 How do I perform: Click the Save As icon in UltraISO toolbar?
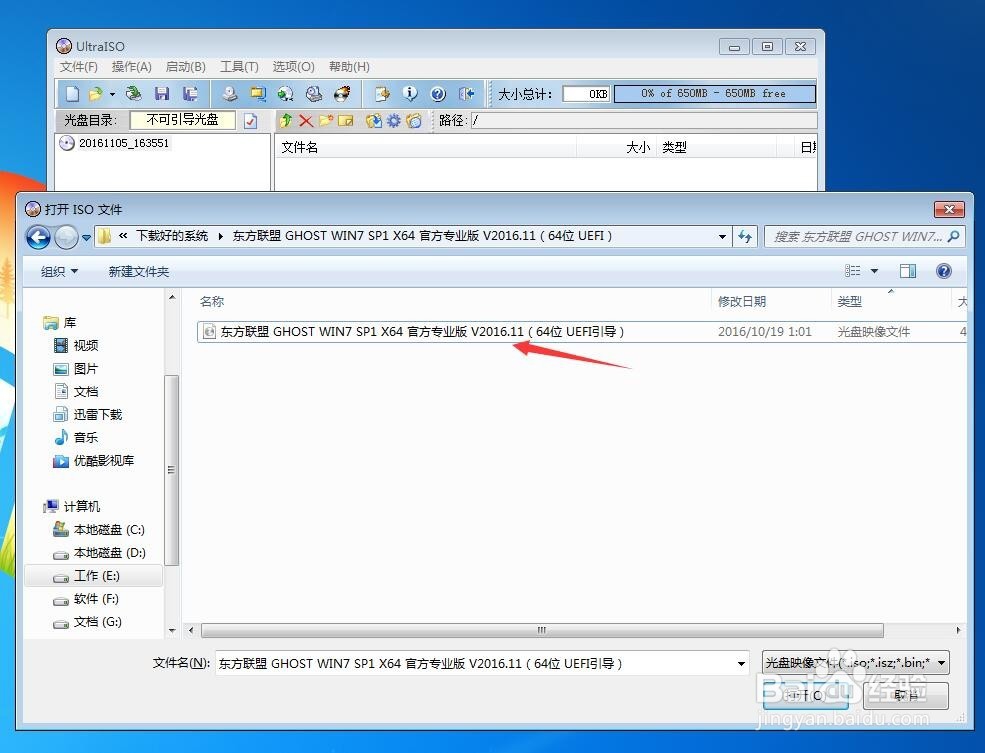190,94
